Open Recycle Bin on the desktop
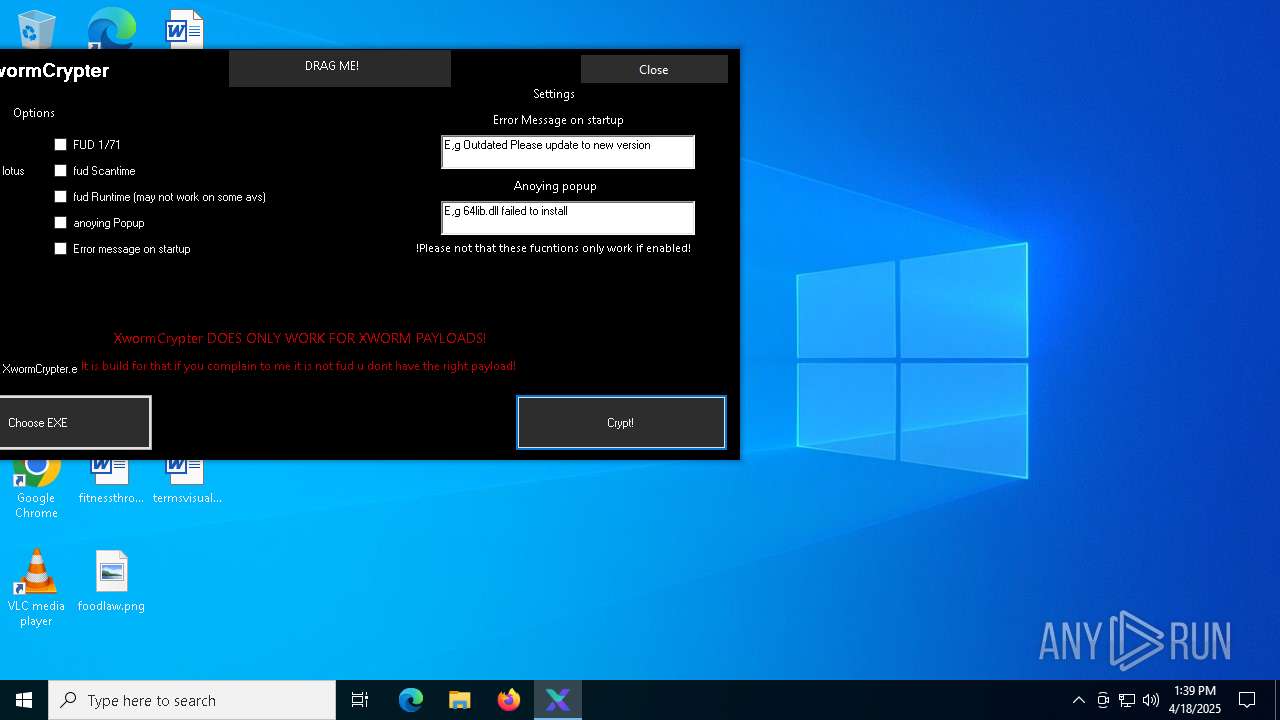Screen dimensions: 1280x720 point(37,28)
